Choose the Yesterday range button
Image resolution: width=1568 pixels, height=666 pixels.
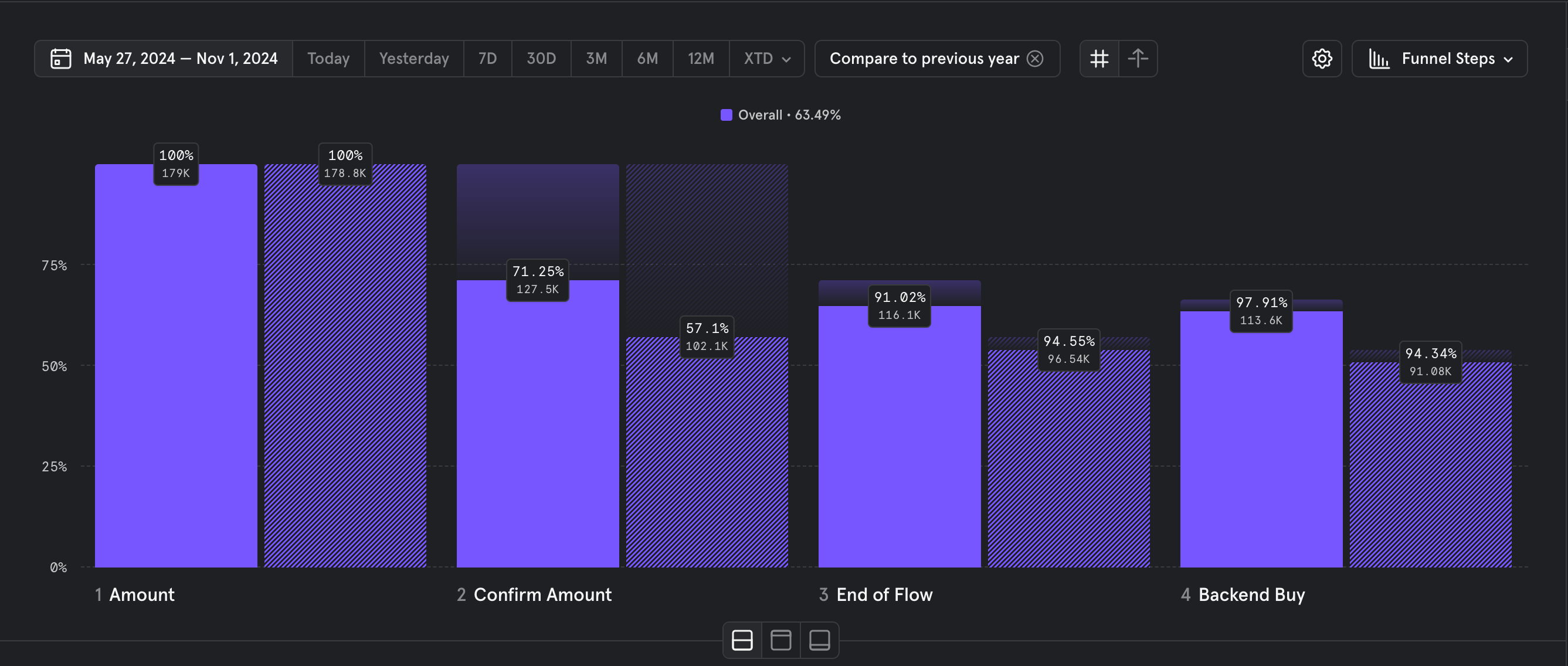(413, 59)
